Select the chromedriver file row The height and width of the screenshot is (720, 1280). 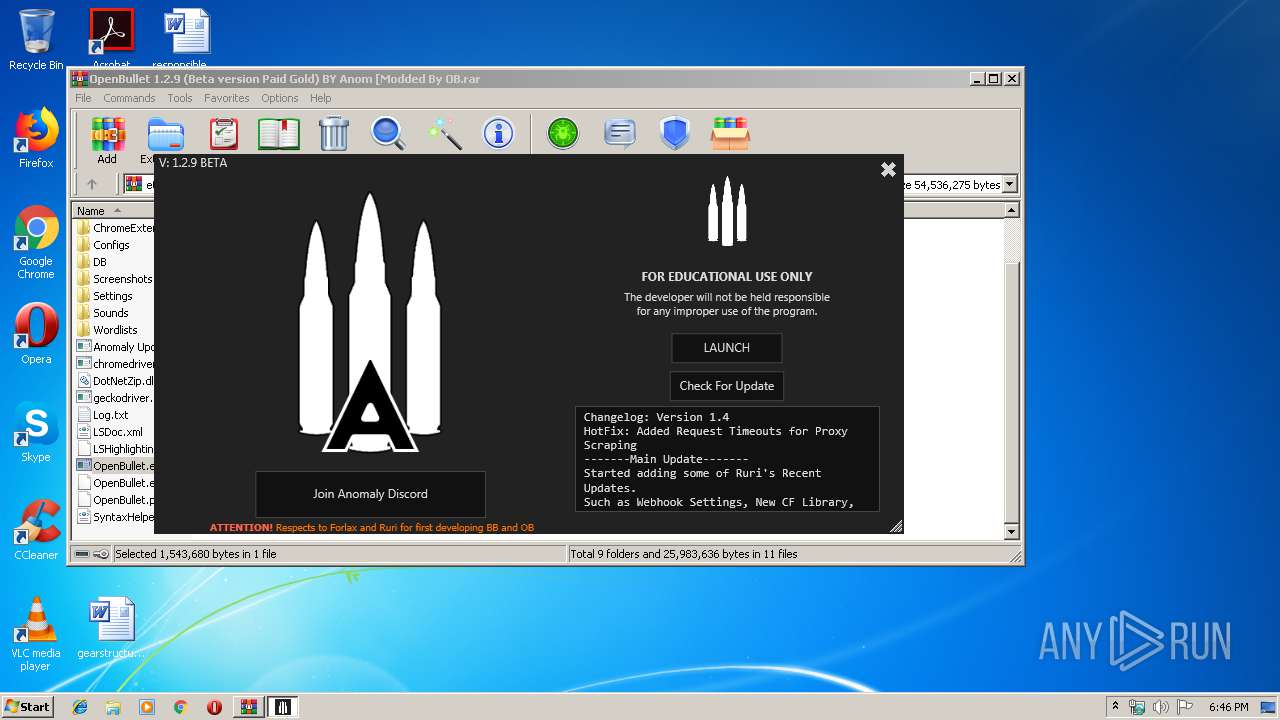[x=113, y=364]
